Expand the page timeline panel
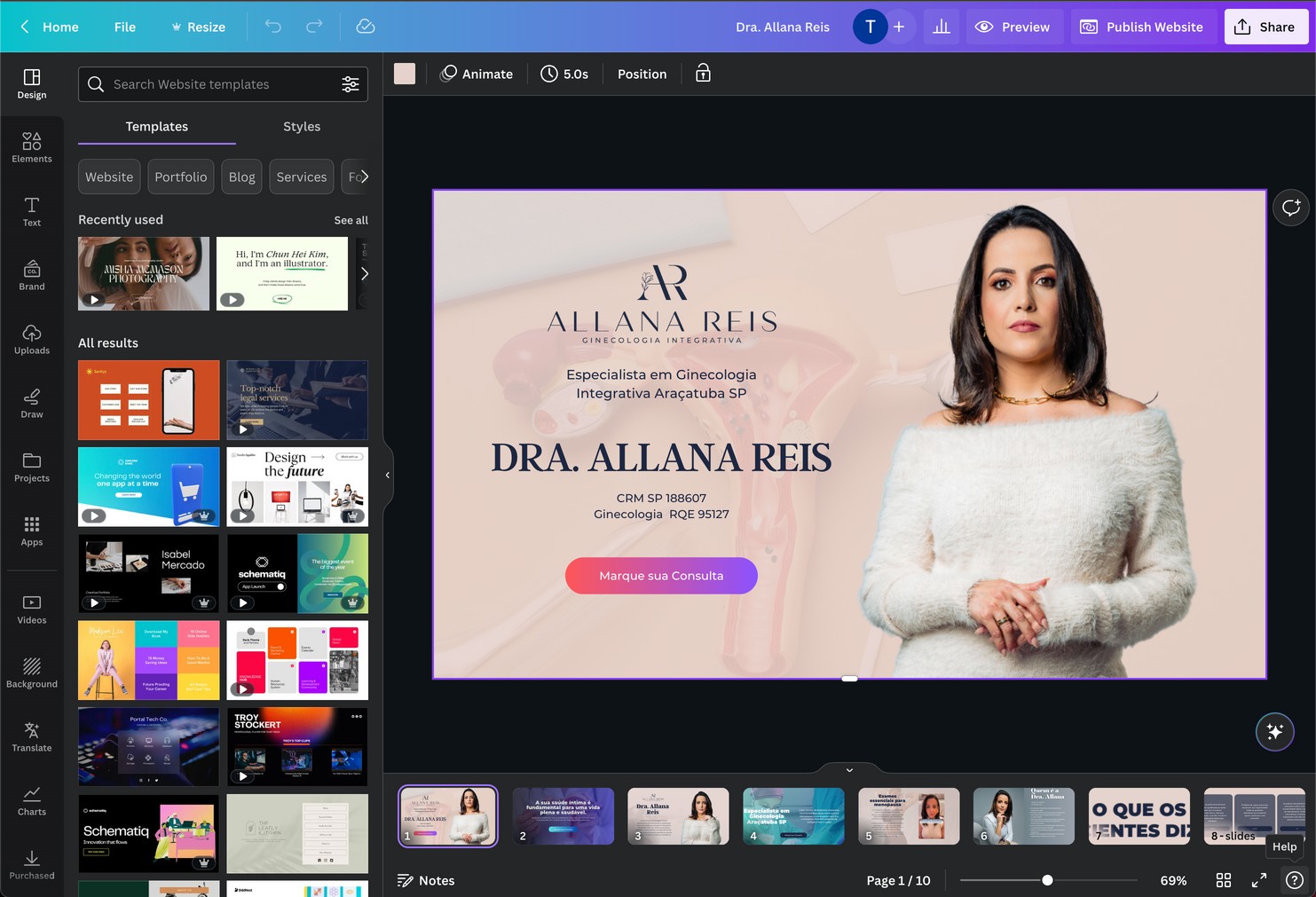This screenshot has height=897, width=1316. pos(848,769)
